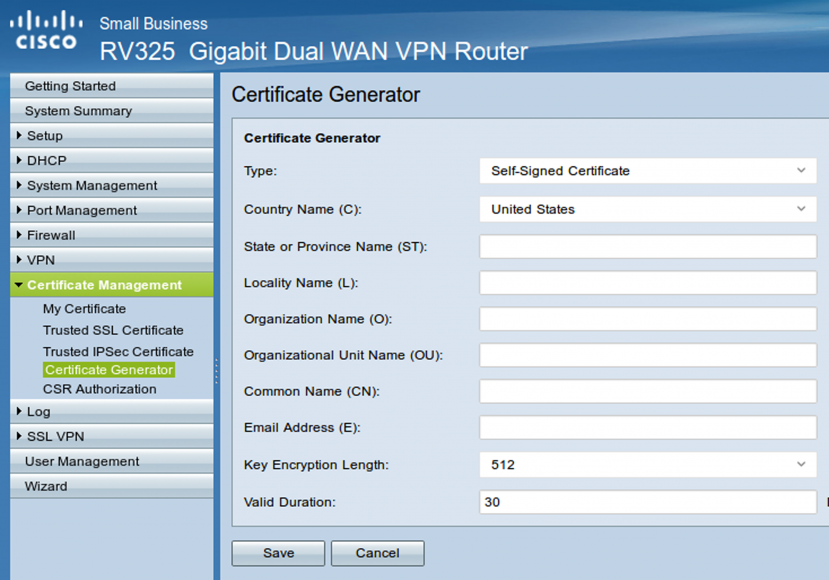829x580 pixels.
Task: Expand the VPN menu arrow
Action: click(x=19, y=260)
